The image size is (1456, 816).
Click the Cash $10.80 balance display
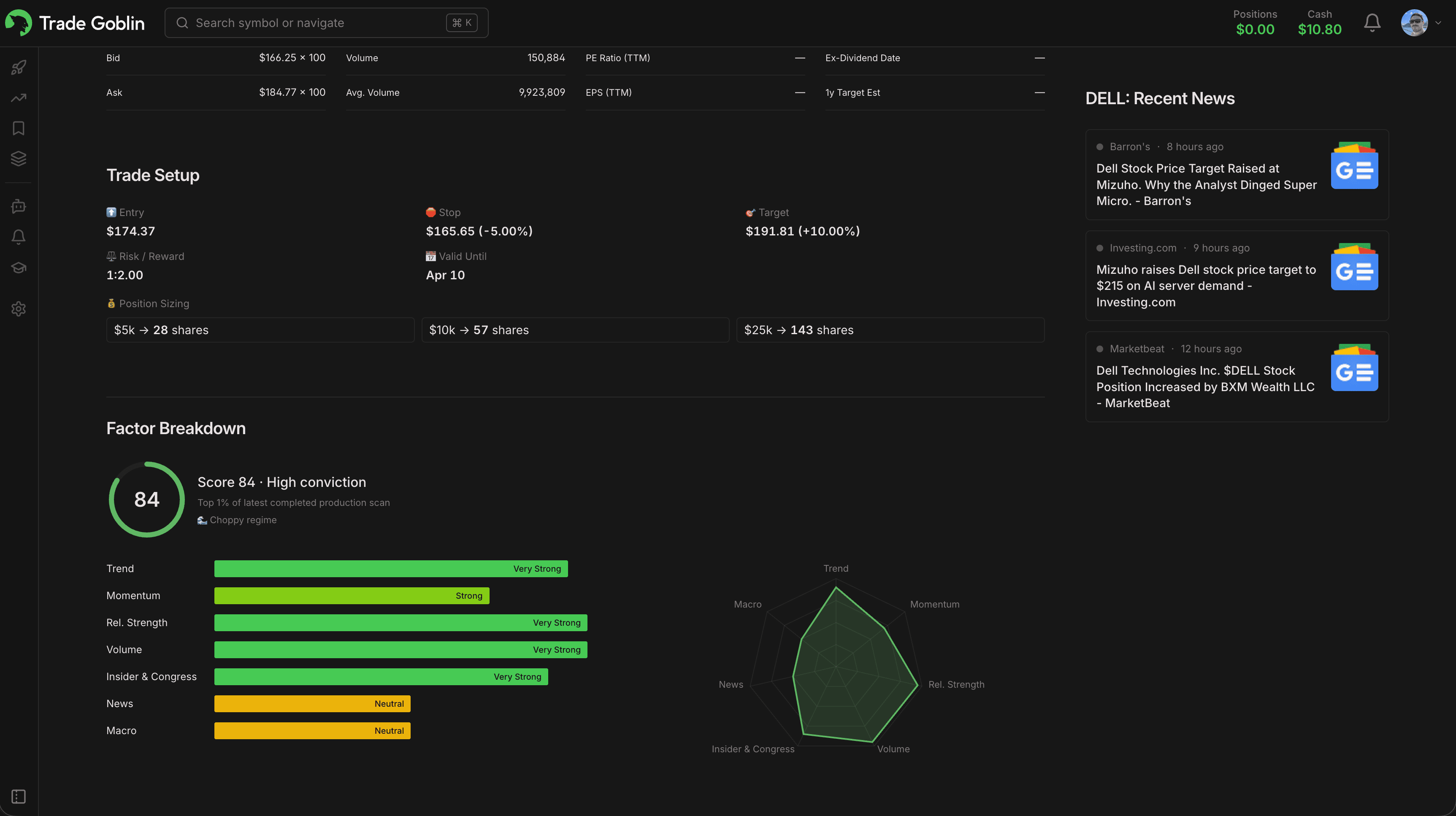[1319, 23]
